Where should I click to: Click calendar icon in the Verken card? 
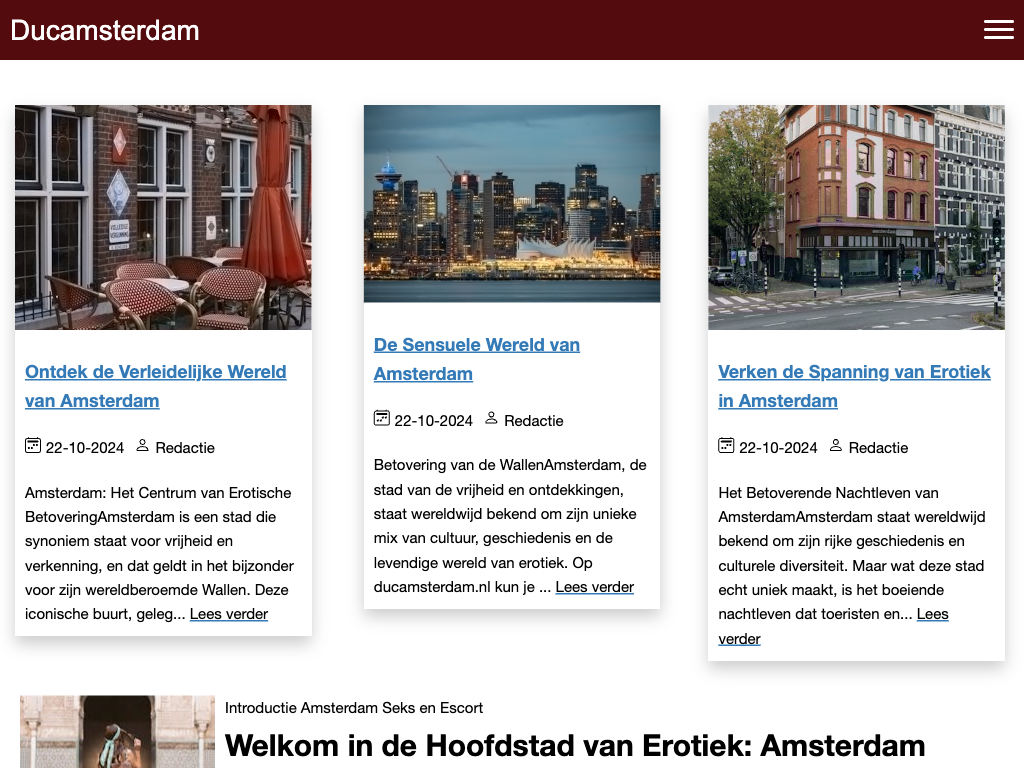click(726, 445)
